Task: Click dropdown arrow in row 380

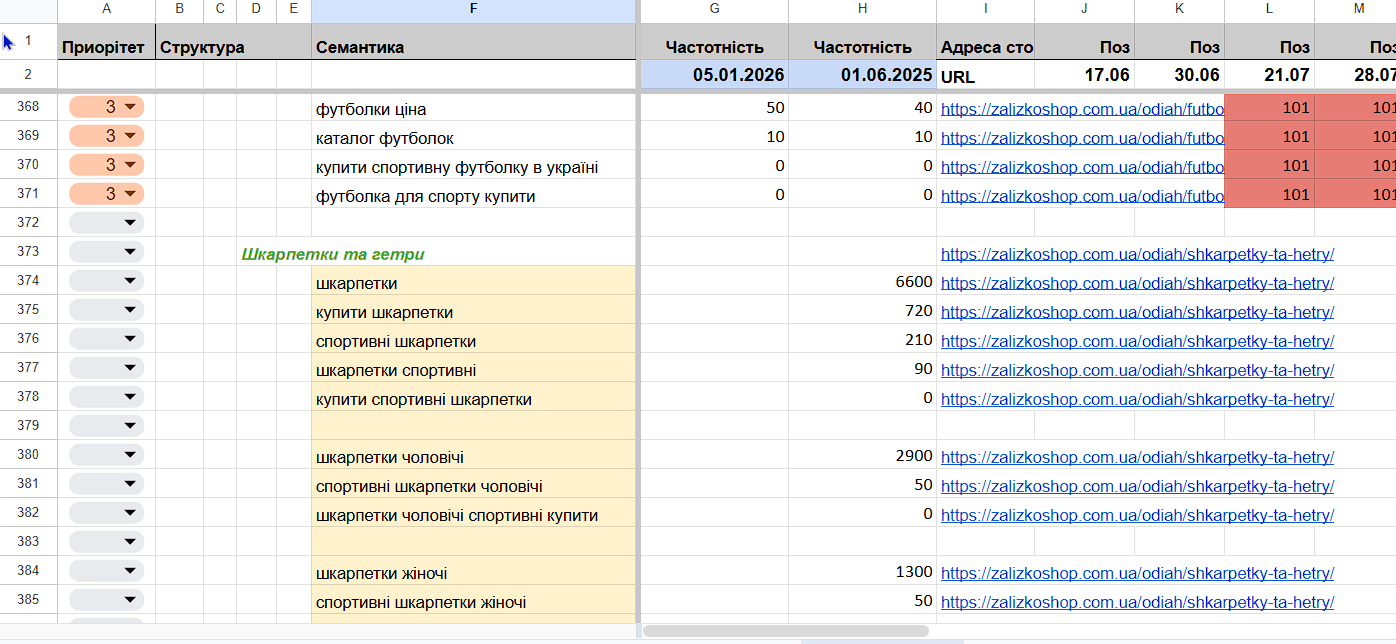Action: click(x=129, y=456)
